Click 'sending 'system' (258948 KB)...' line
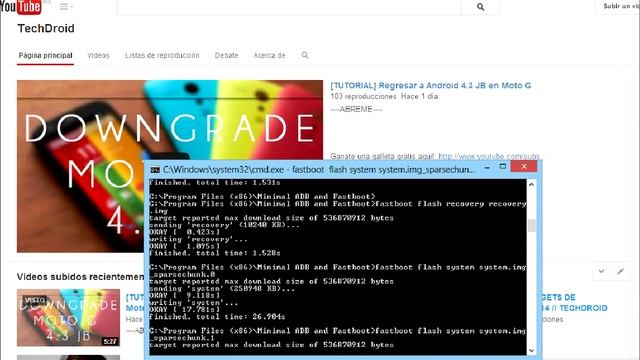640x360 pixels. pyautogui.click(x=222, y=289)
